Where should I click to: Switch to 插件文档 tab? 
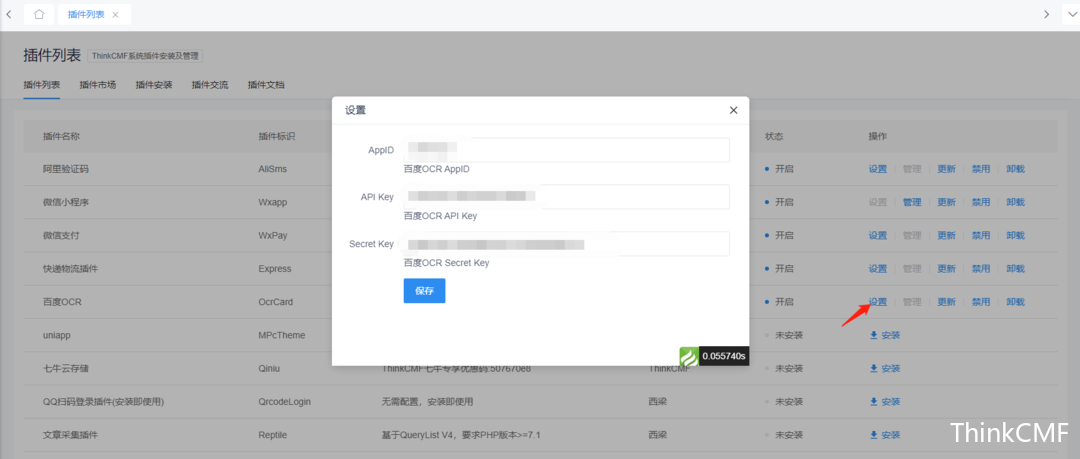pos(266,85)
